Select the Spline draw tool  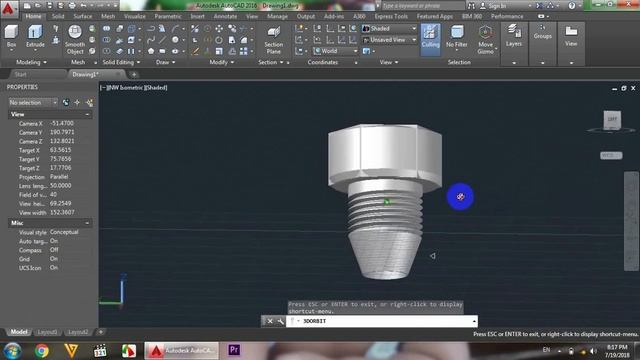pyautogui.click(x=151, y=40)
